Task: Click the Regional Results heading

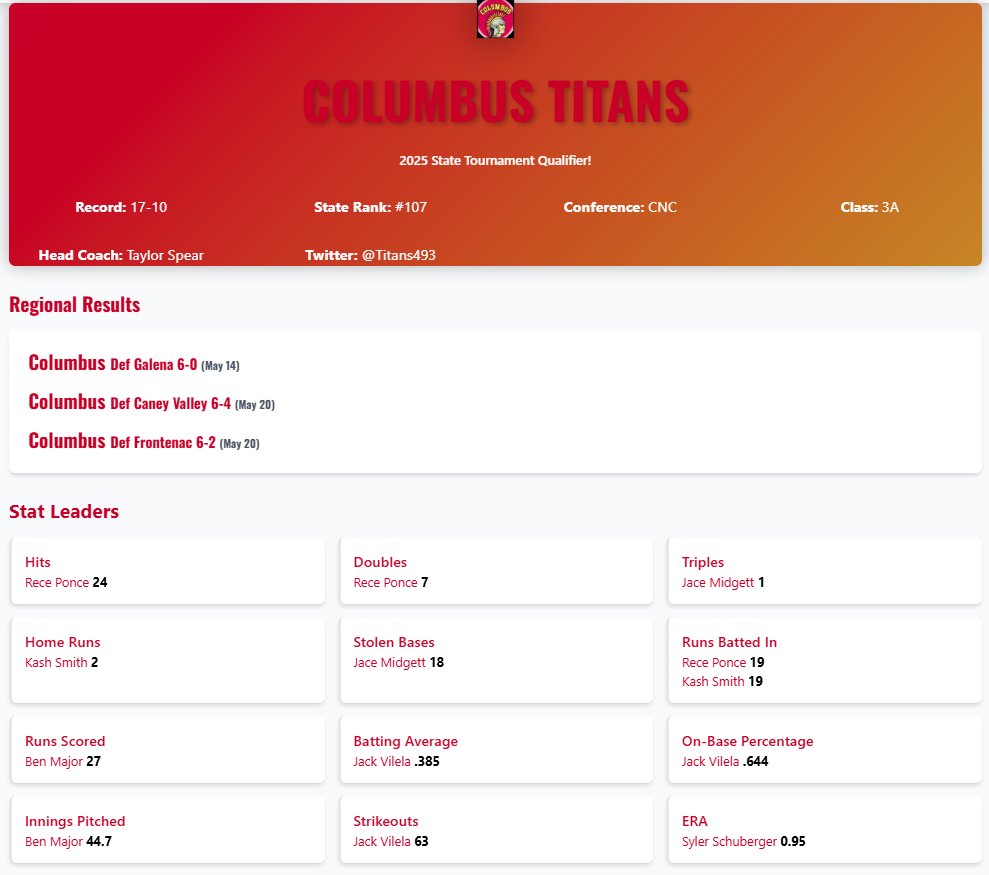Action: [x=74, y=305]
